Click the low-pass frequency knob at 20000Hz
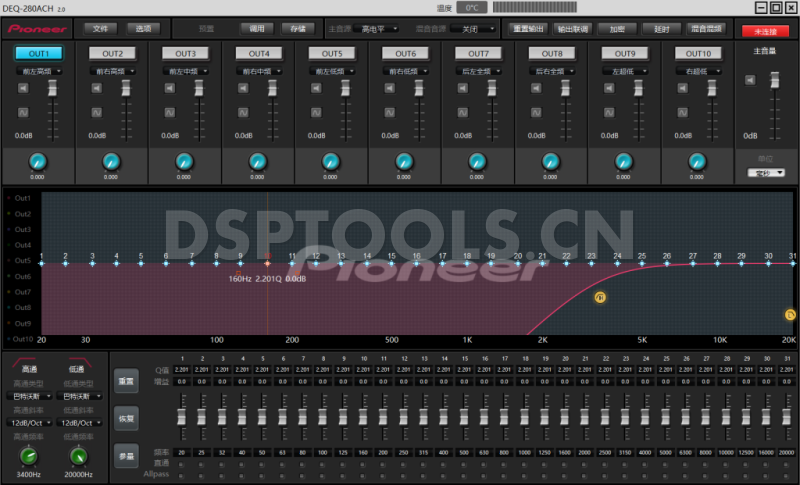This screenshot has height=485, width=800. (x=77, y=455)
